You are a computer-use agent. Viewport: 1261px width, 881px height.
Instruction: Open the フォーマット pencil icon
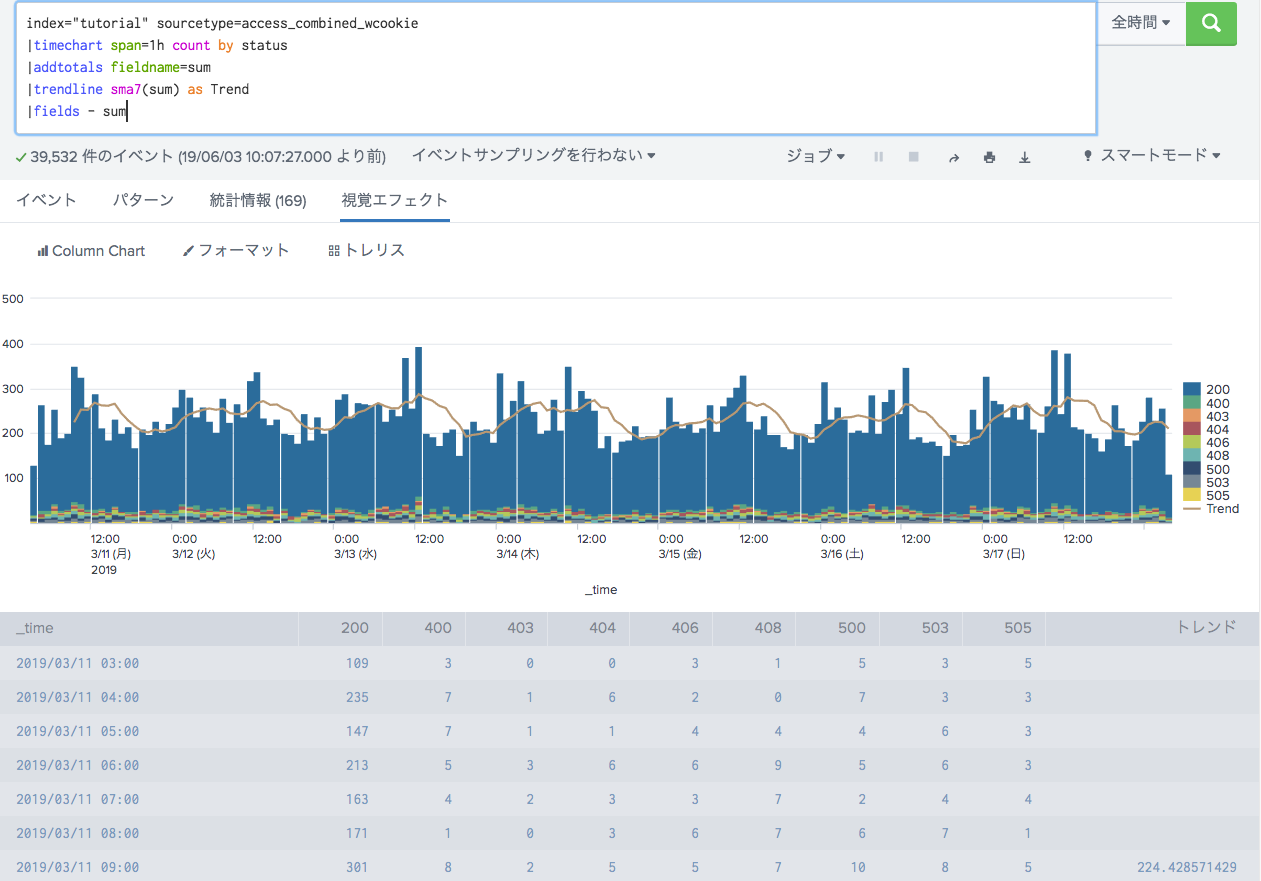(x=236, y=250)
